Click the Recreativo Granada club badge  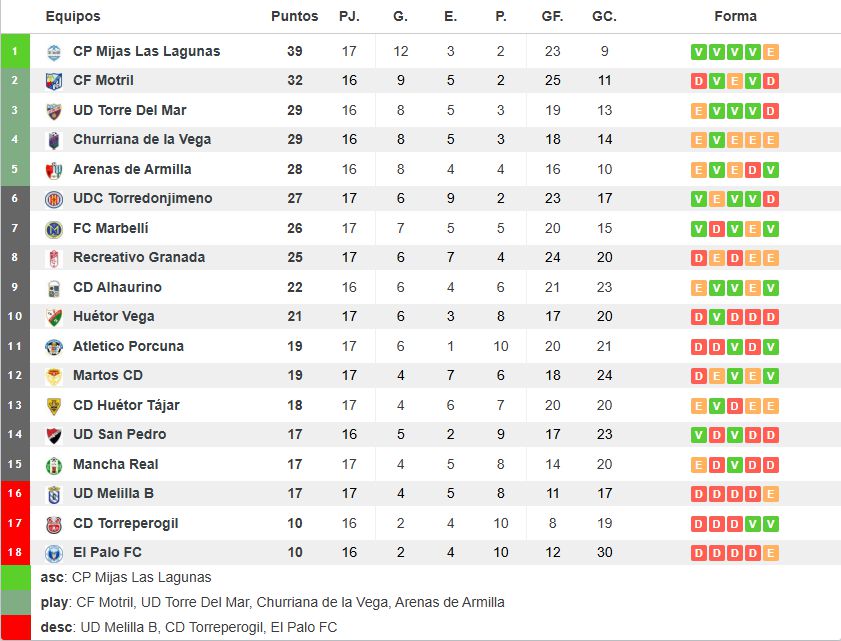[x=54, y=258]
